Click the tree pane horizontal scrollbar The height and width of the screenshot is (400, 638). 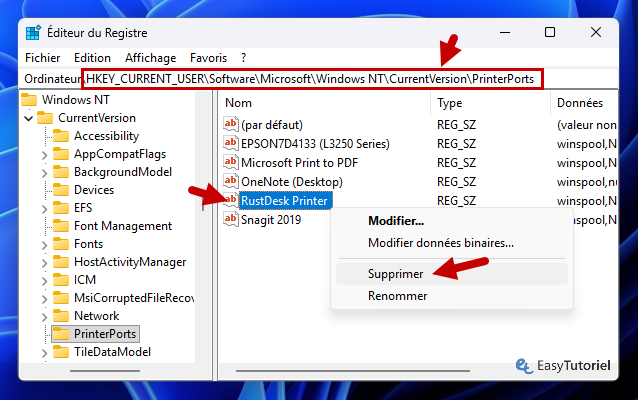click(x=105, y=371)
